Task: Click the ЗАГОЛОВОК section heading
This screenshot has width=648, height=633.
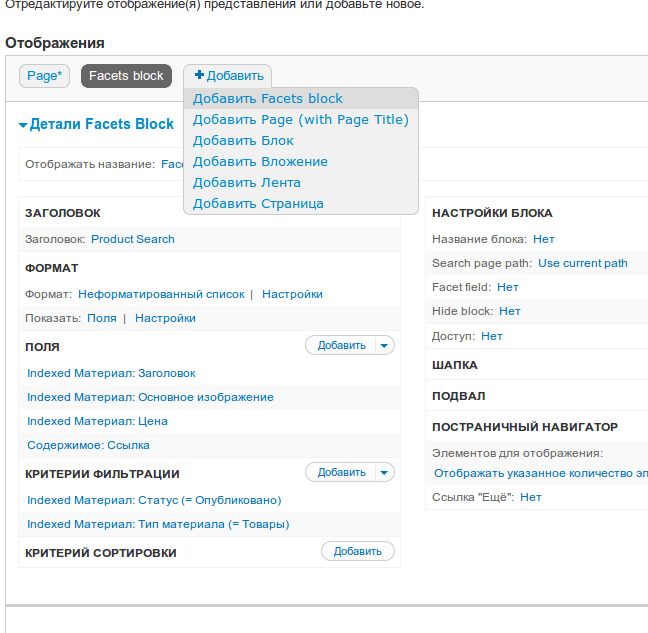Action: (63, 213)
